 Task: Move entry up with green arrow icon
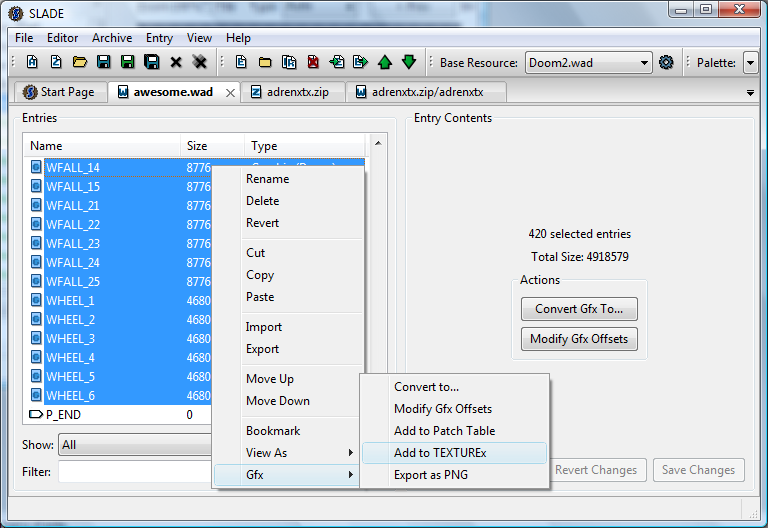385,62
